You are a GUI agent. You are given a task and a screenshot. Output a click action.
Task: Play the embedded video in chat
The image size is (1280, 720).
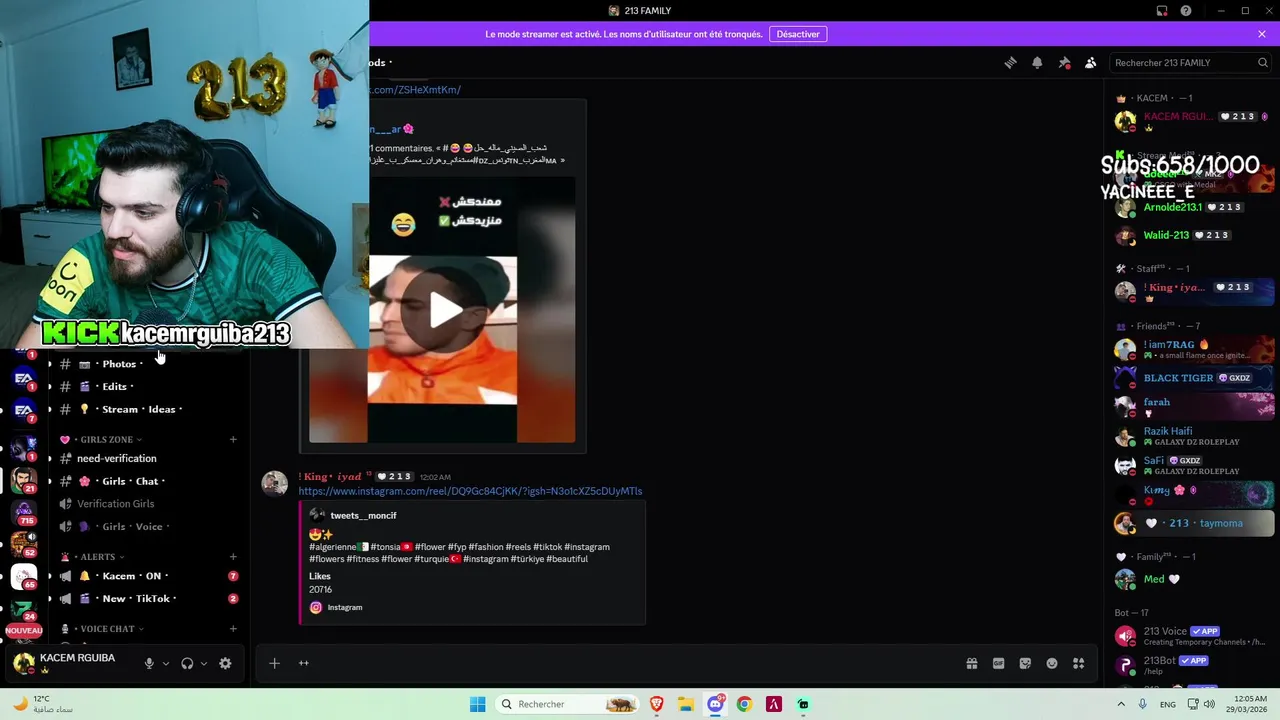coord(445,310)
